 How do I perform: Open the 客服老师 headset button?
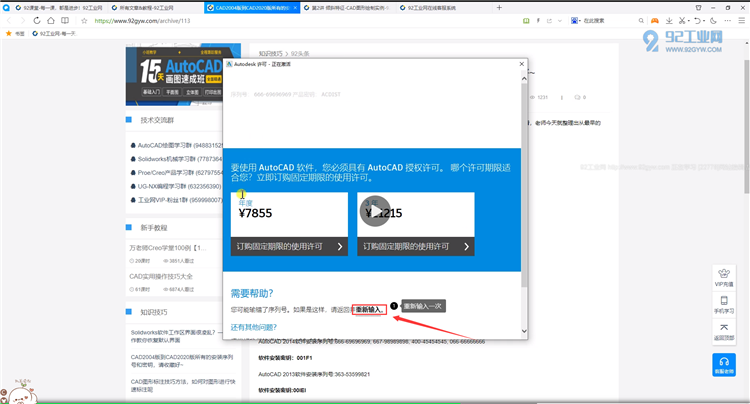pos(724,365)
